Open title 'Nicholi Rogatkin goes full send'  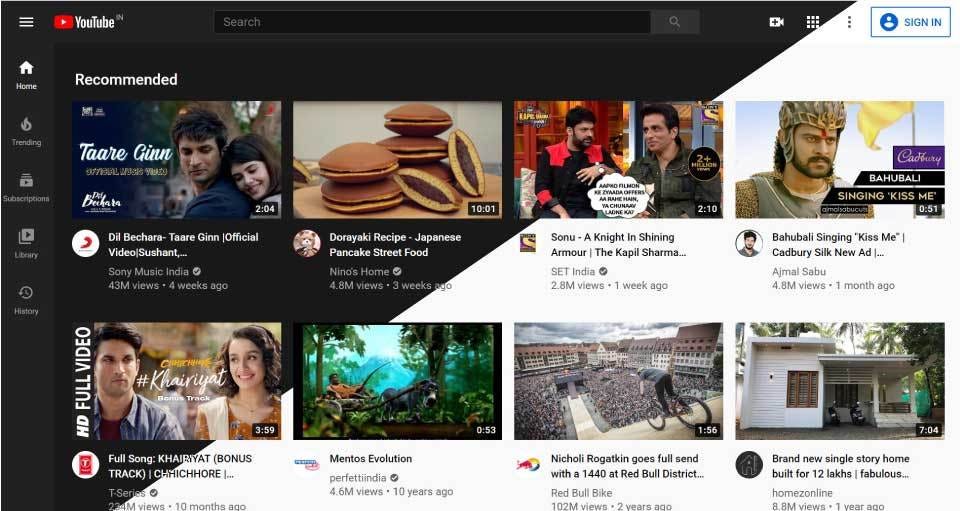pyautogui.click(x=627, y=466)
